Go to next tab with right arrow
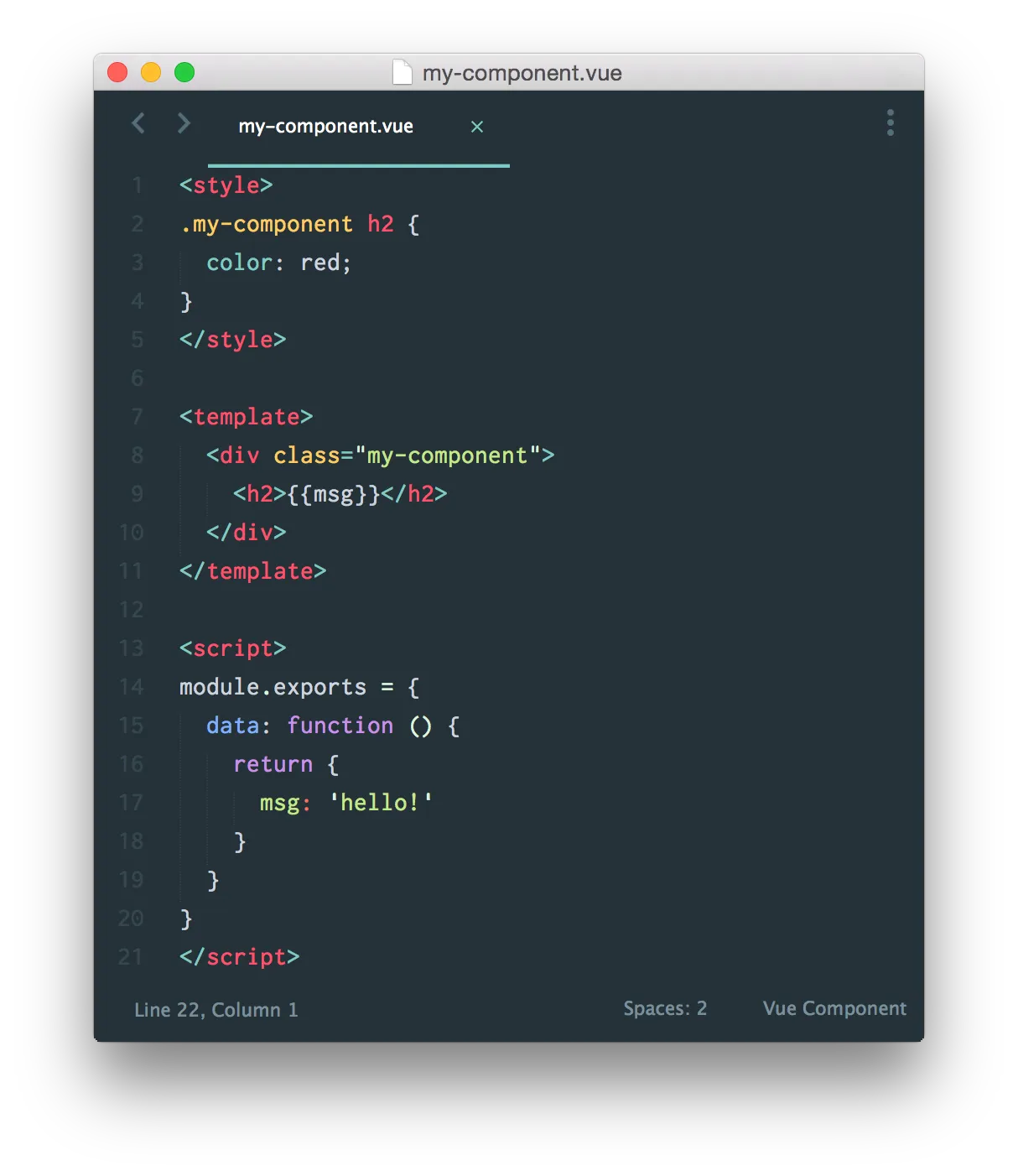1018x1176 pixels. tap(184, 123)
